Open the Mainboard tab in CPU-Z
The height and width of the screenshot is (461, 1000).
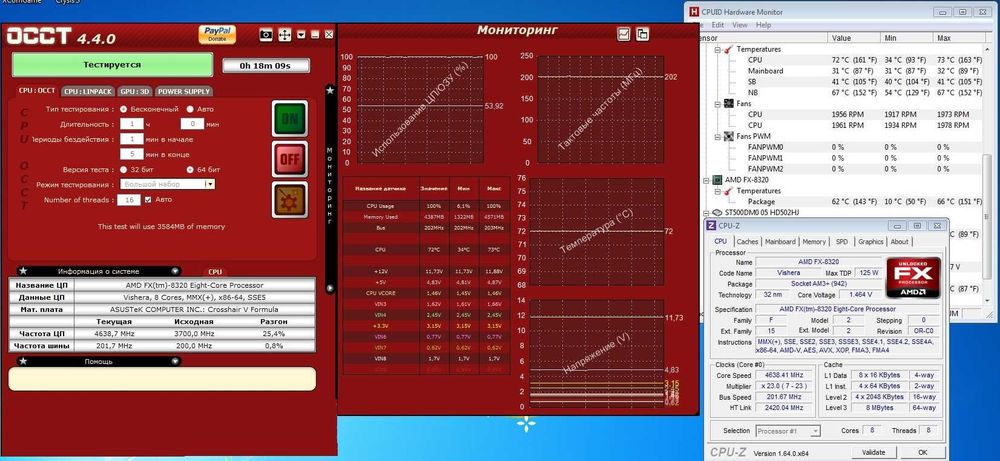point(780,242)
